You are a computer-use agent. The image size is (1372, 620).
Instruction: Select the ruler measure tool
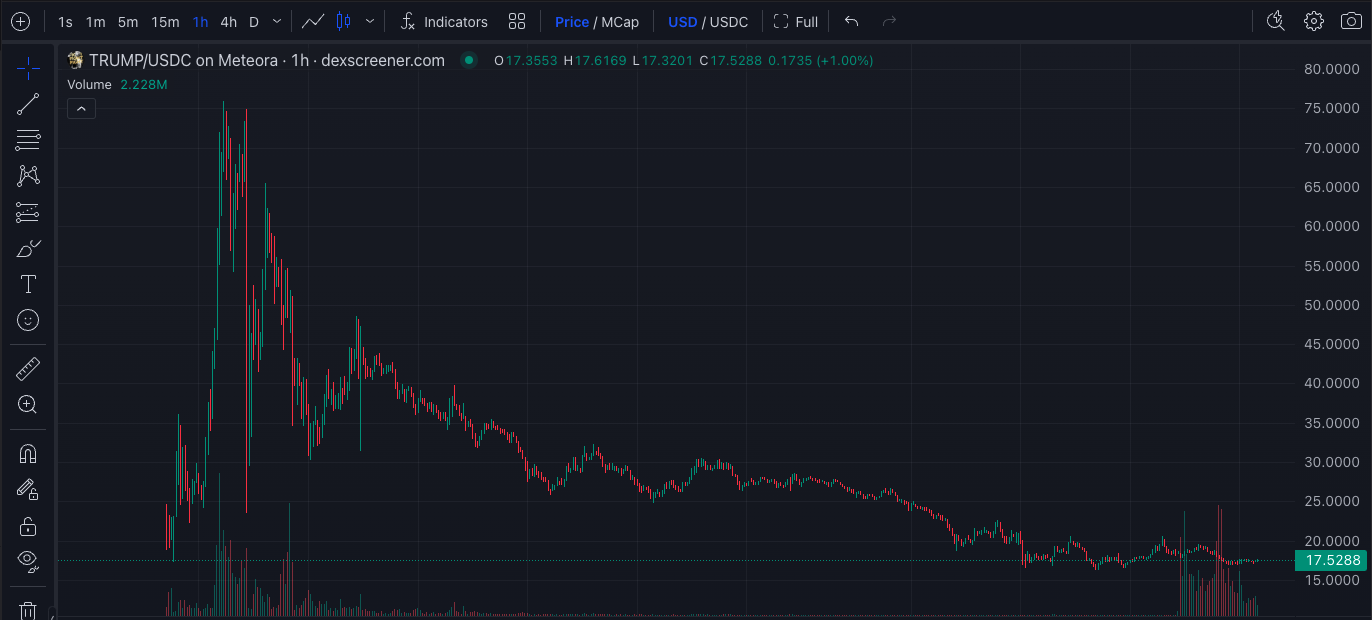click(x=28, y=369)
